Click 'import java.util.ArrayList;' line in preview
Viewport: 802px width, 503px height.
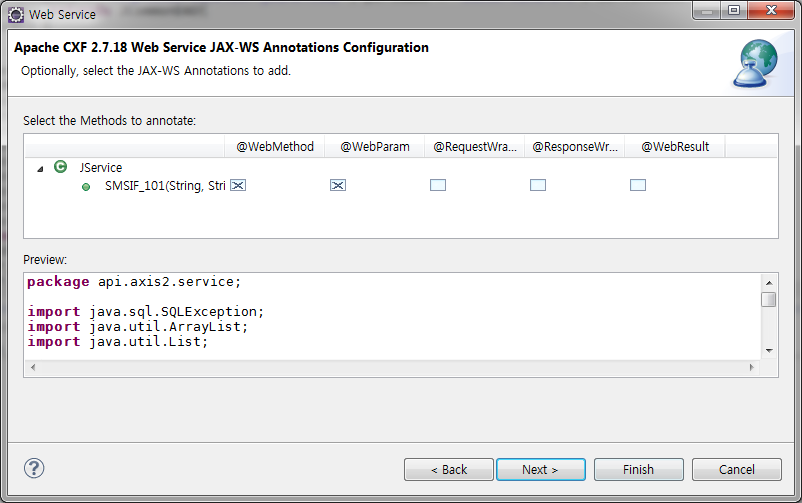point(138,326)
